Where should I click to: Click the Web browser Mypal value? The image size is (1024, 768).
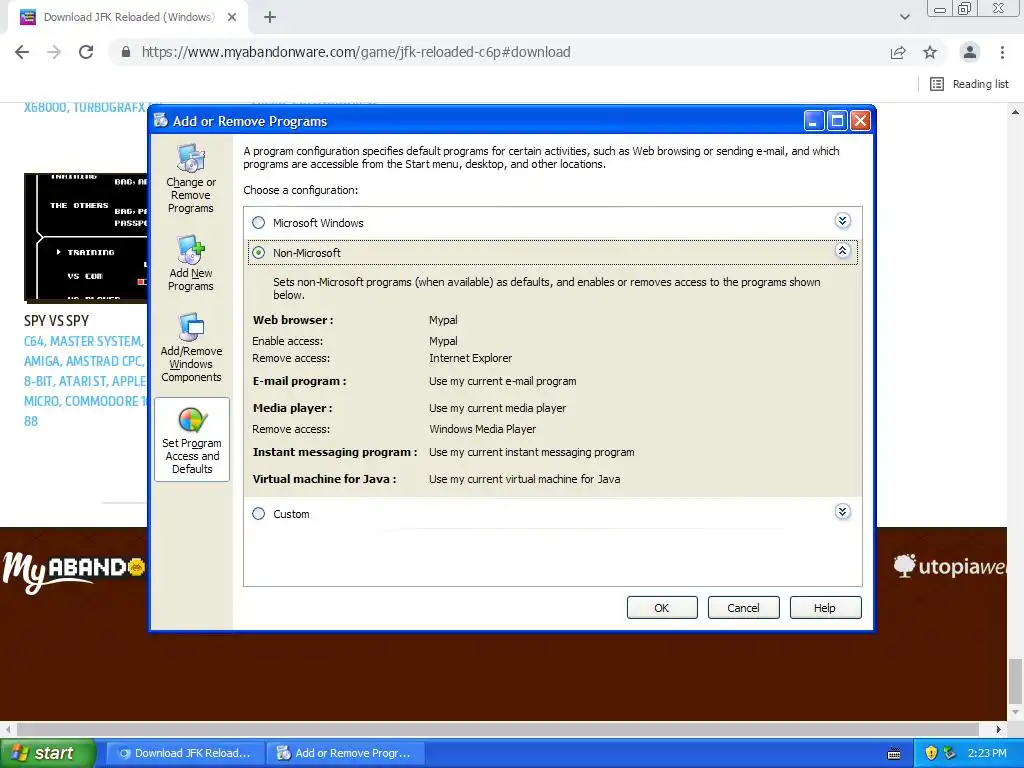443,320
